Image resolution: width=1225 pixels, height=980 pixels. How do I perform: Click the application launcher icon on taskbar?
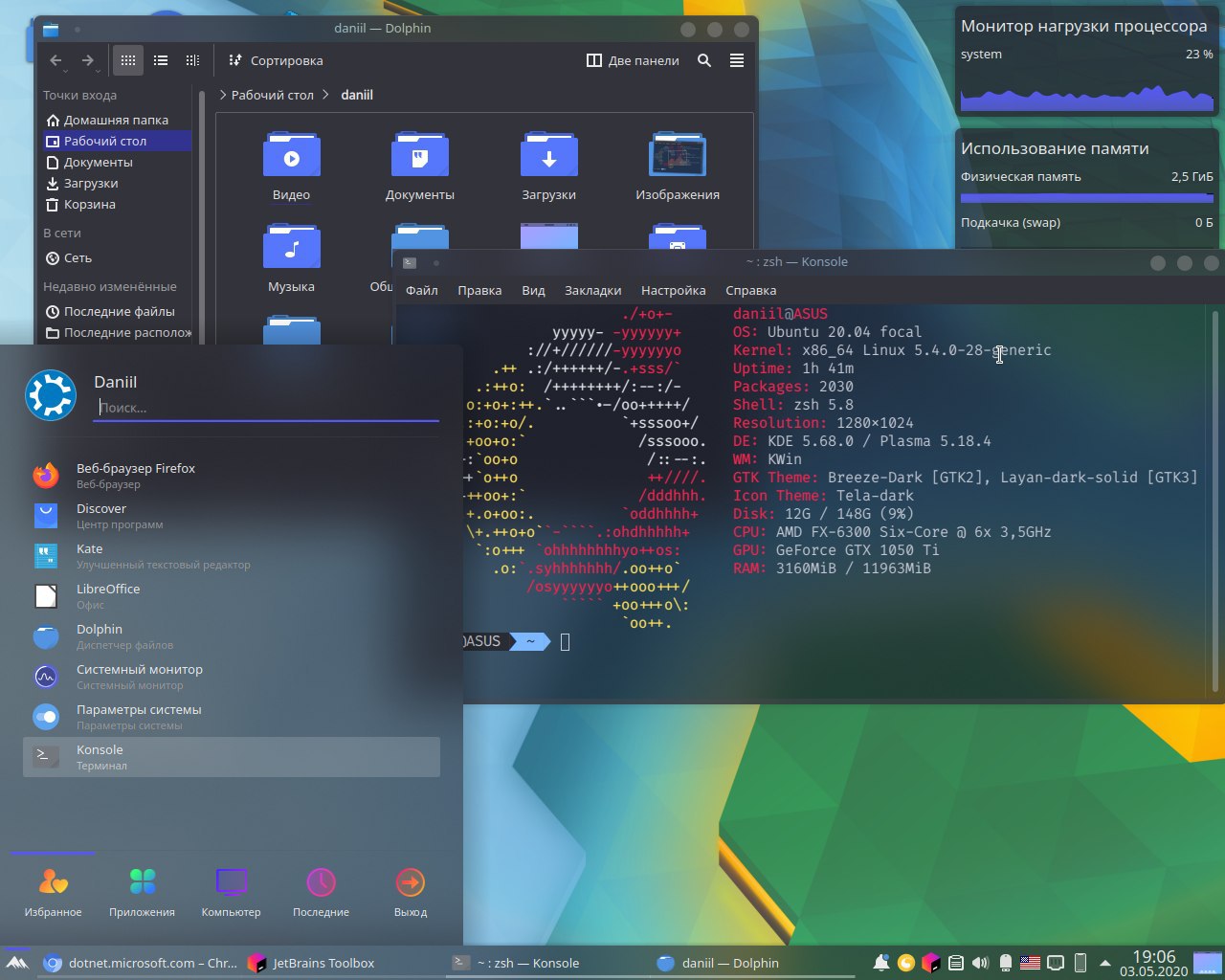(17, 963)
